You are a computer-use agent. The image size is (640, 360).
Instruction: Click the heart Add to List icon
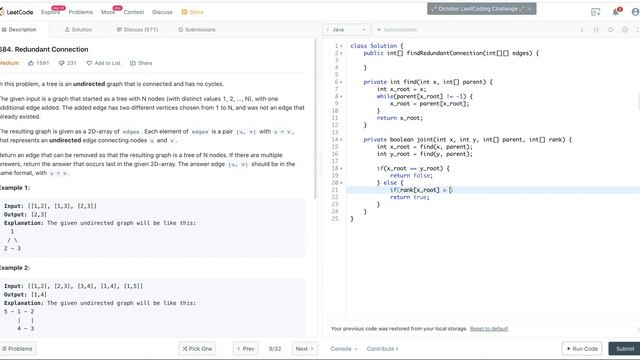click(89, 63)
